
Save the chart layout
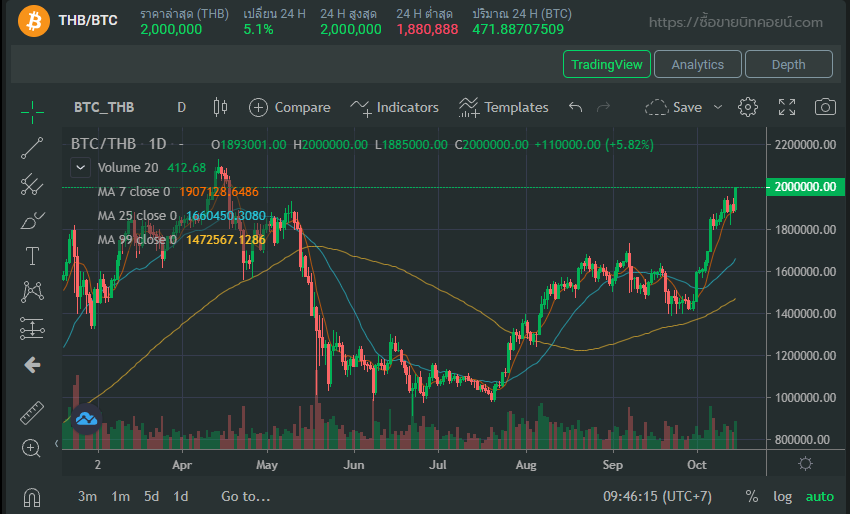(x=673, y=107)
